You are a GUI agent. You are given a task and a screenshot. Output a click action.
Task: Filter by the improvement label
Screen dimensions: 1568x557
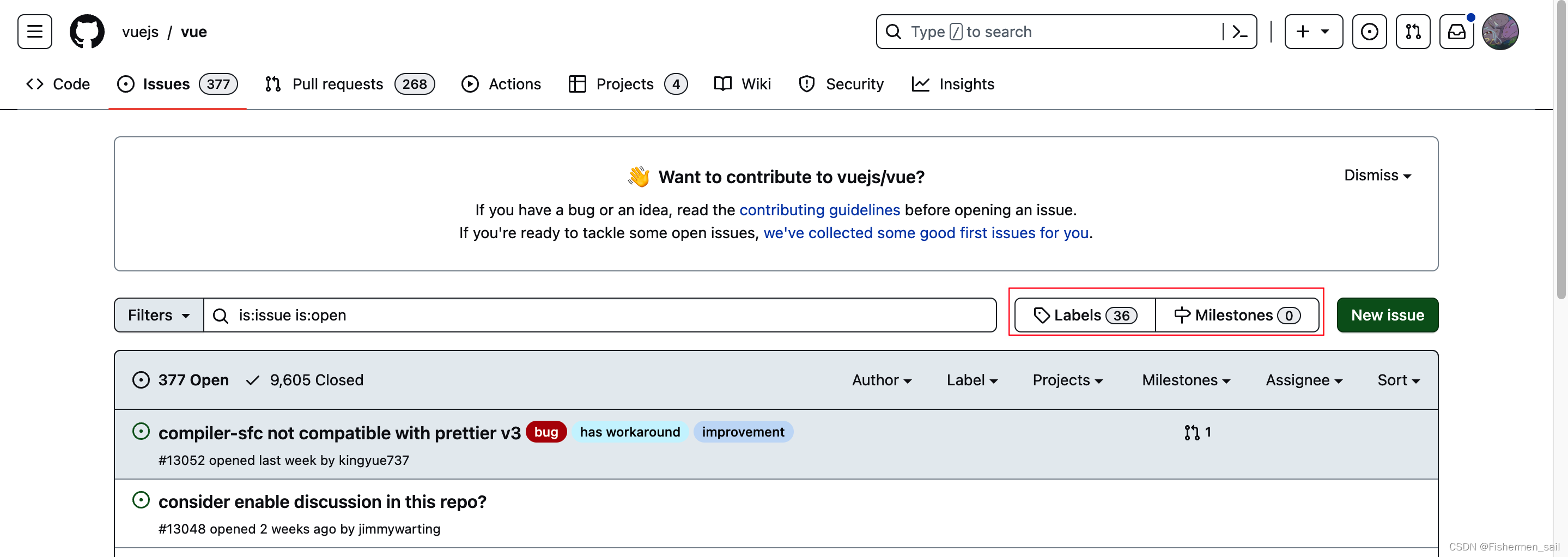(743, 432)
